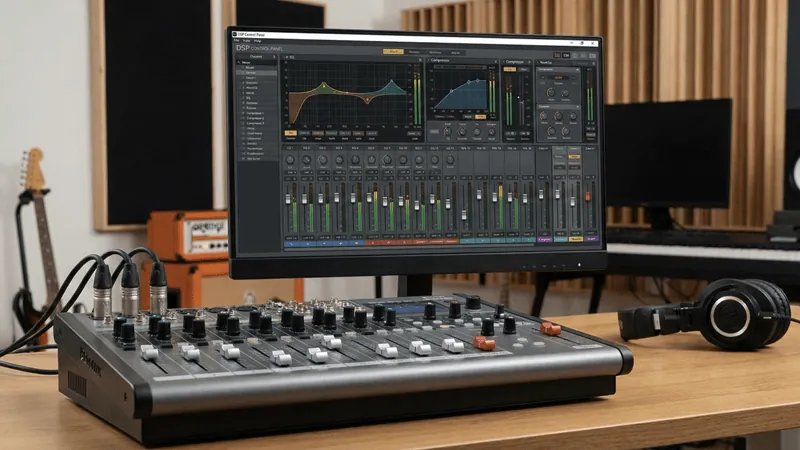Select the highlighted yellow tab in top bar
The image size is (800, 450).
393,52
